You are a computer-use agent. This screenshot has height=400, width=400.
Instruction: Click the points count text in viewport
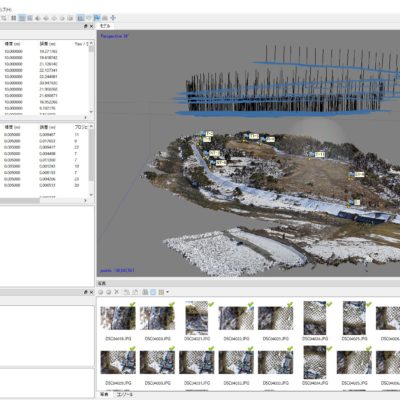click(117, 270)
